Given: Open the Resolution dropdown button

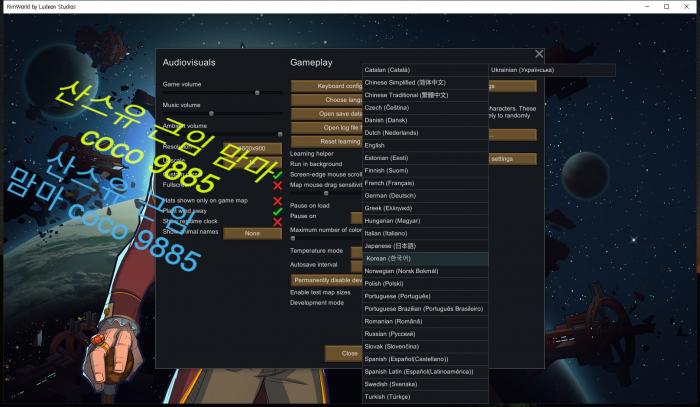Looking at the screenshot, I should [x=252, y=148].
